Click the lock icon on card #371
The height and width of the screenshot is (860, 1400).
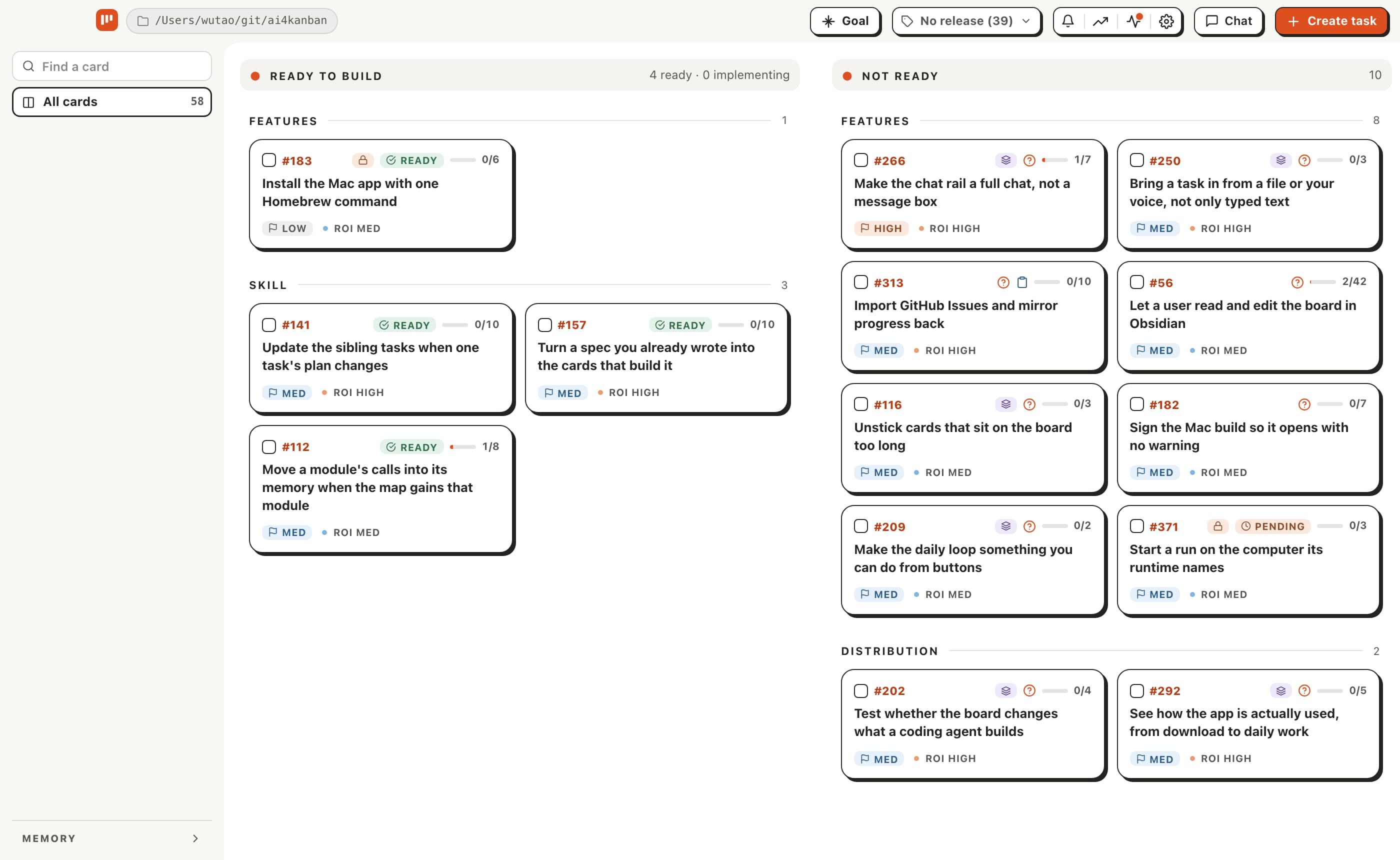coord(1218,526)
